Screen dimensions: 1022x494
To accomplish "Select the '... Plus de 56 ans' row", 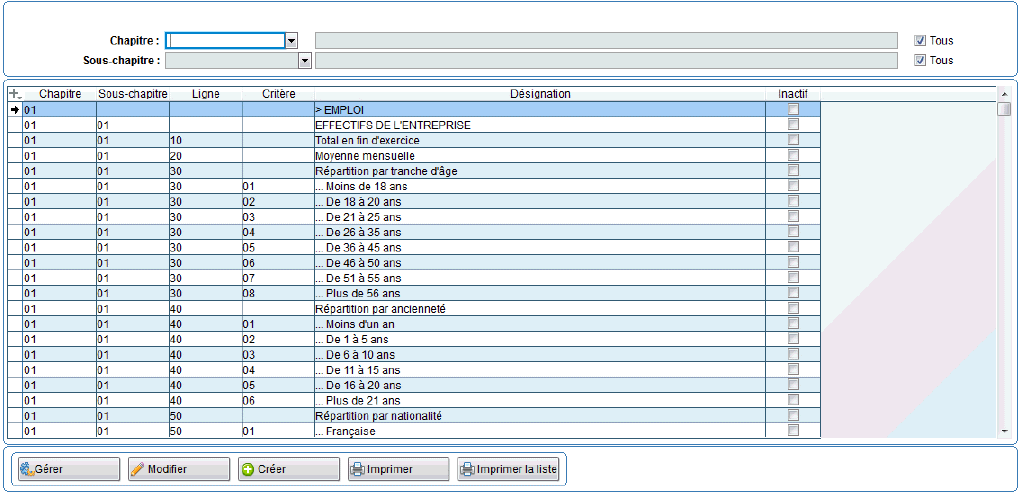I will pos(414,293).
